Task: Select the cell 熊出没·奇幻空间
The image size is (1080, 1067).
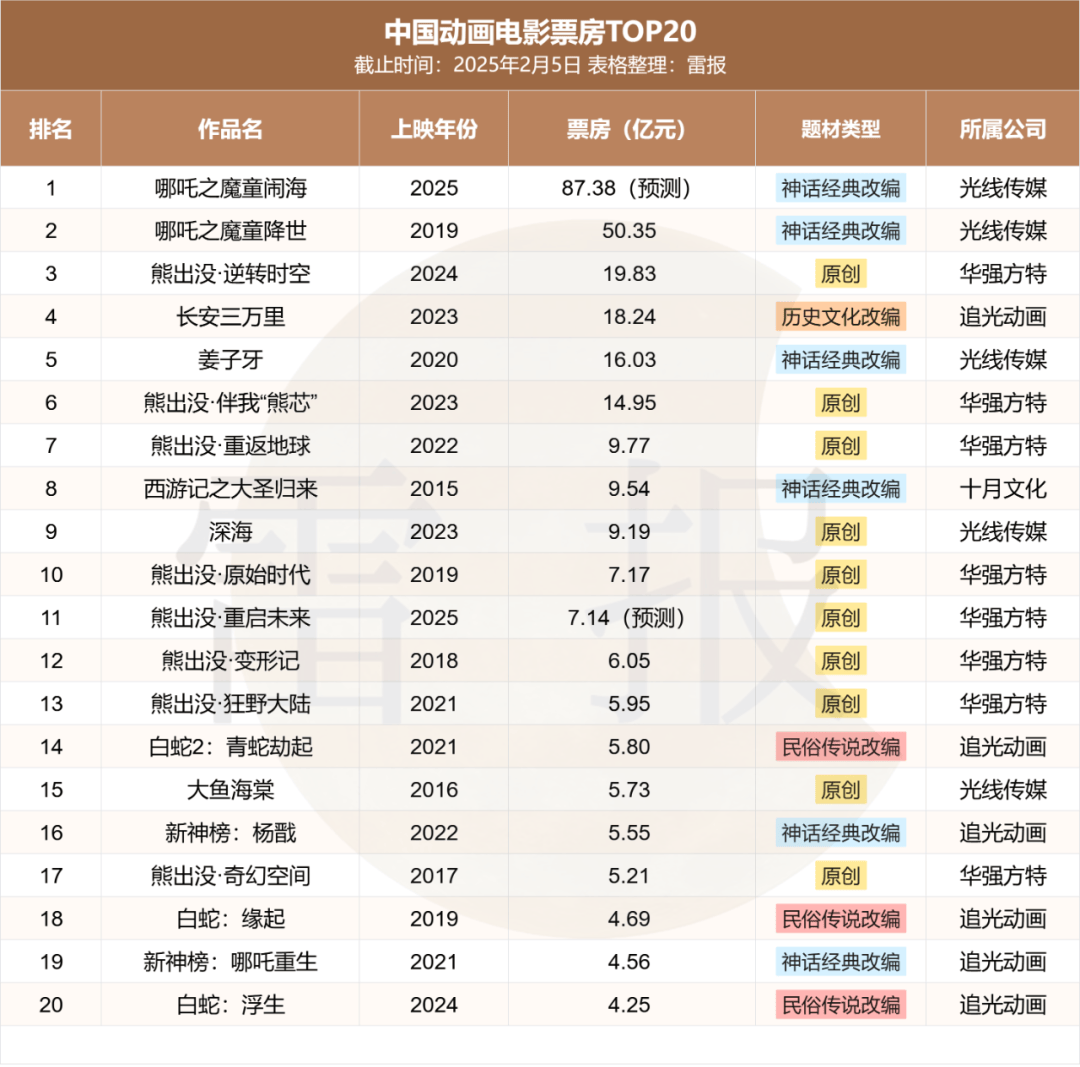Action: (230, 876)
